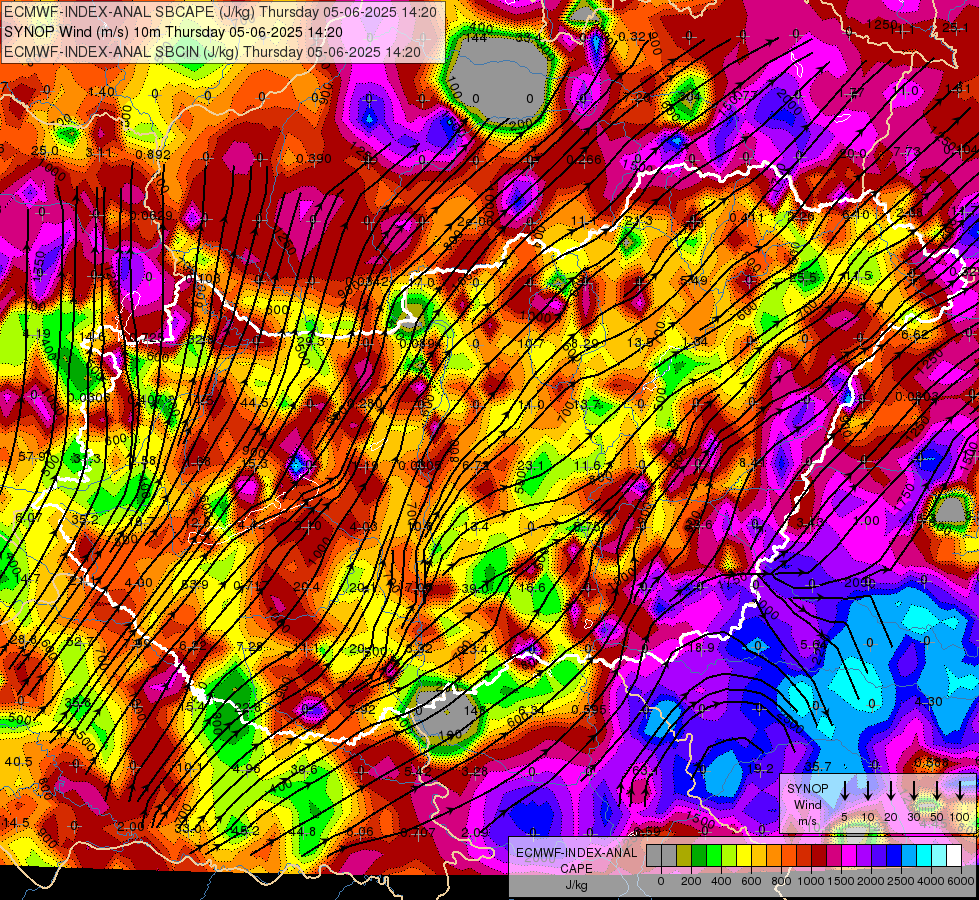Click the 35.7 value on the map
Viewport: 979px width, 900px height.
pyautogui.click(x=818, y=766)
